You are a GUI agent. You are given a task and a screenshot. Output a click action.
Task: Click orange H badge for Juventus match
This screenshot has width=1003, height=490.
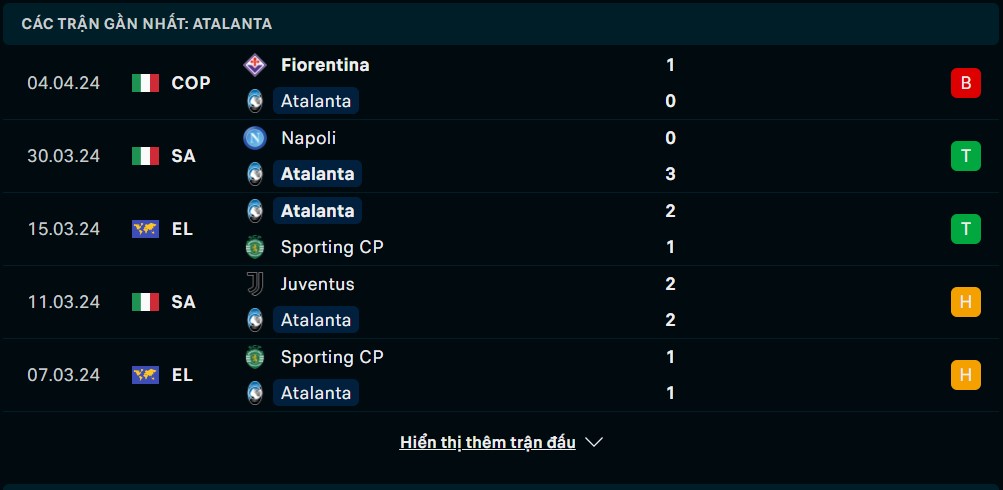(965, 302)
